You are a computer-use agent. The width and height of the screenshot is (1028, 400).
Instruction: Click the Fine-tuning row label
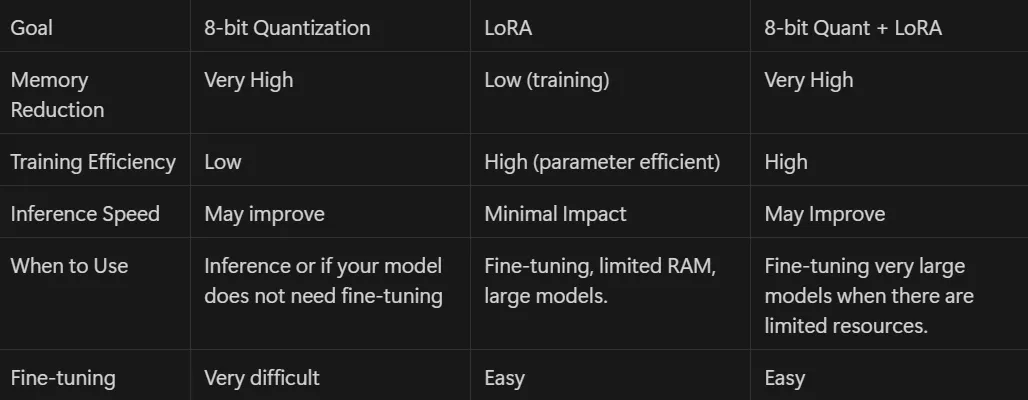tap(63, 378)
